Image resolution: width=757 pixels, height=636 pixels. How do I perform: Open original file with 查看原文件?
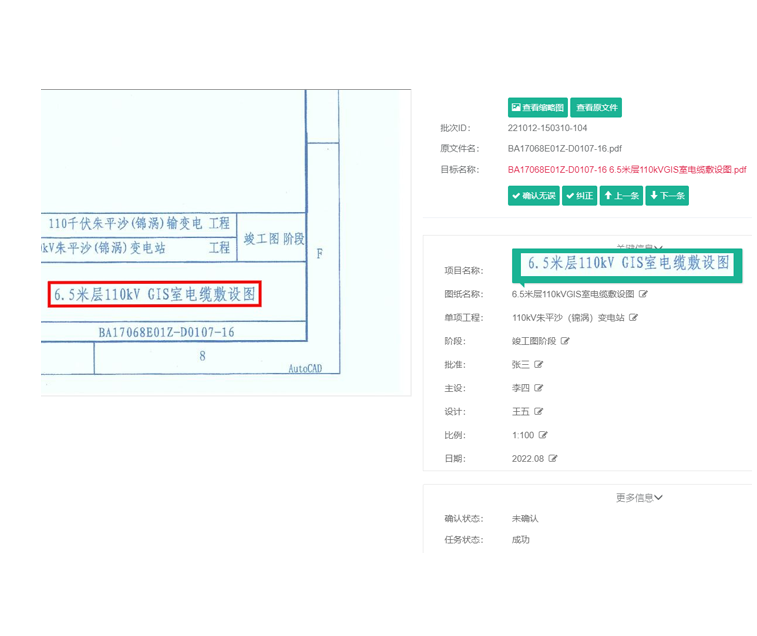[x=597, y=107]
